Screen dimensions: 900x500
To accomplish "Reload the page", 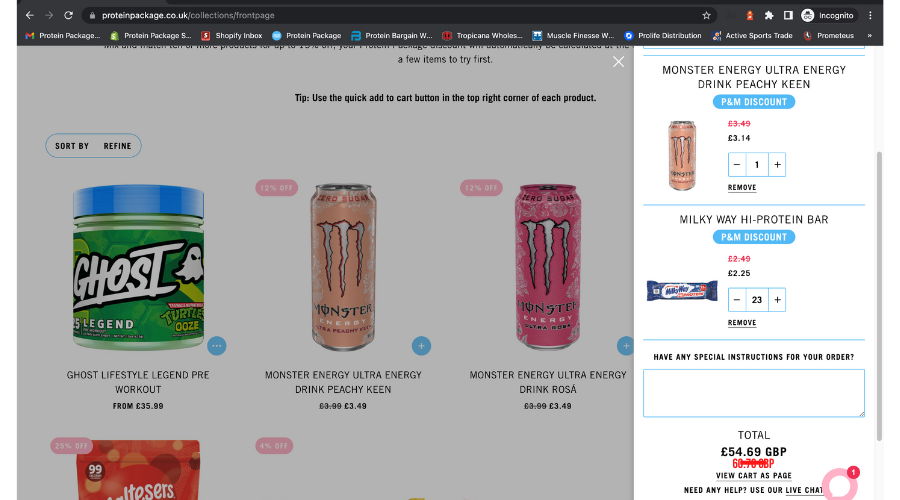I will point(68,15).
